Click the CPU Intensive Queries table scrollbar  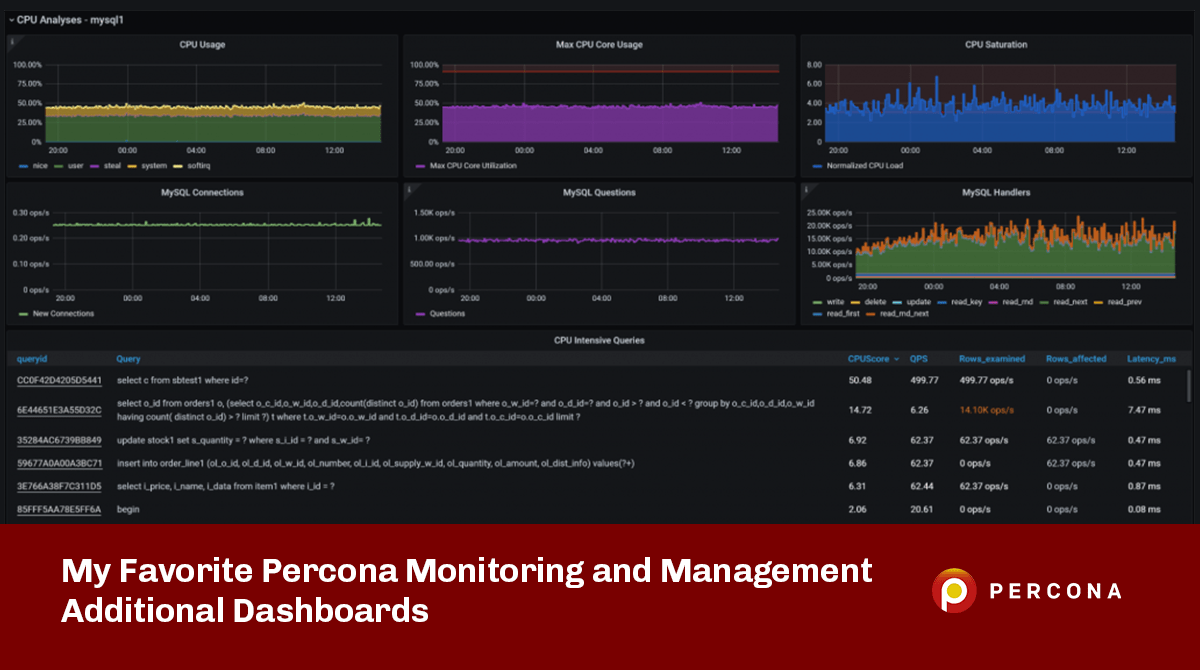point(1188,385)
